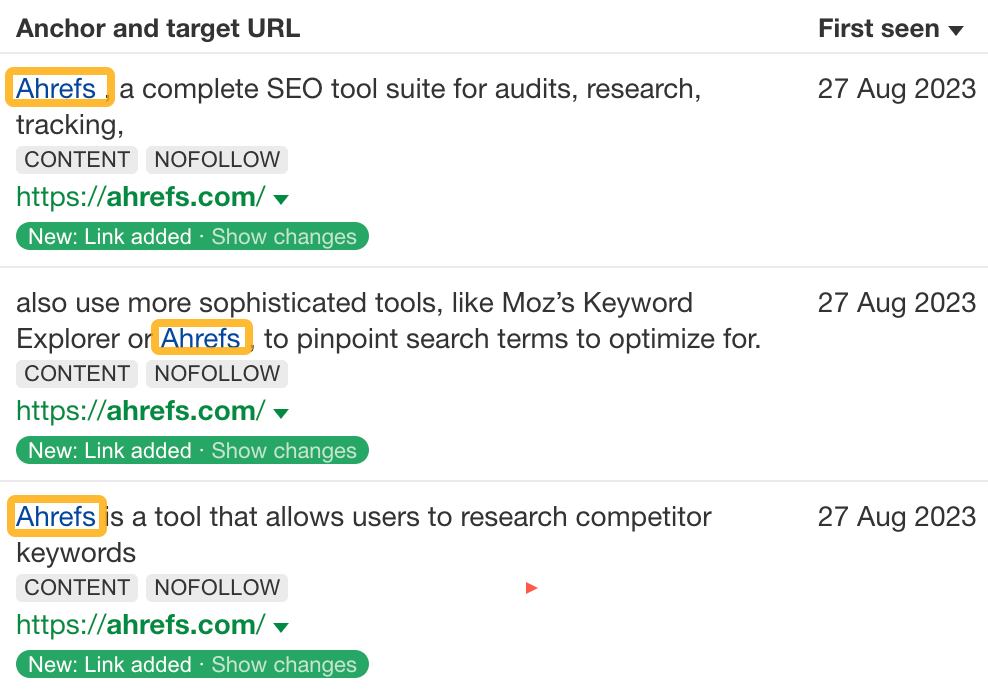Open the URL dropdown under the first backlink
The width and height of the screenshot is (988, 698).
tap(281, 198)
